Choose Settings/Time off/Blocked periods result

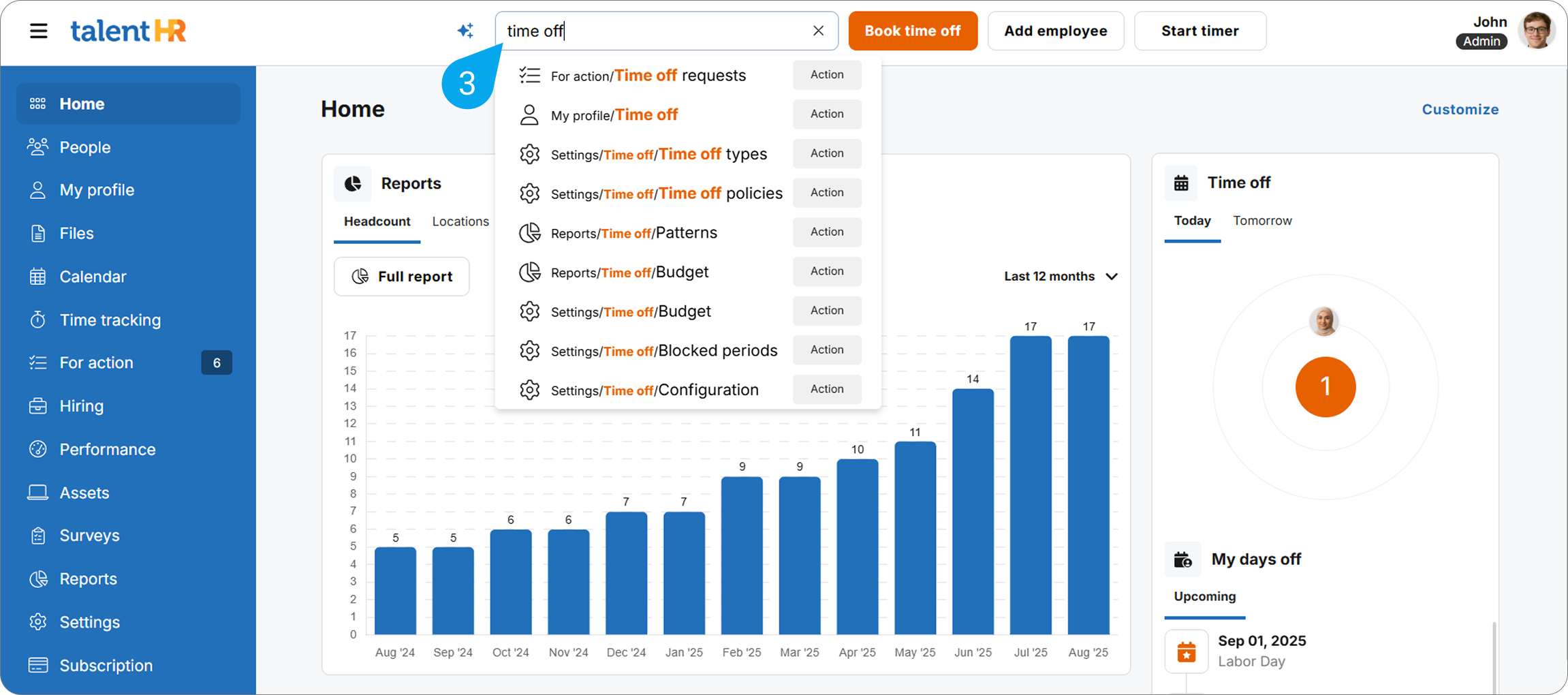[x=663, y=351]
